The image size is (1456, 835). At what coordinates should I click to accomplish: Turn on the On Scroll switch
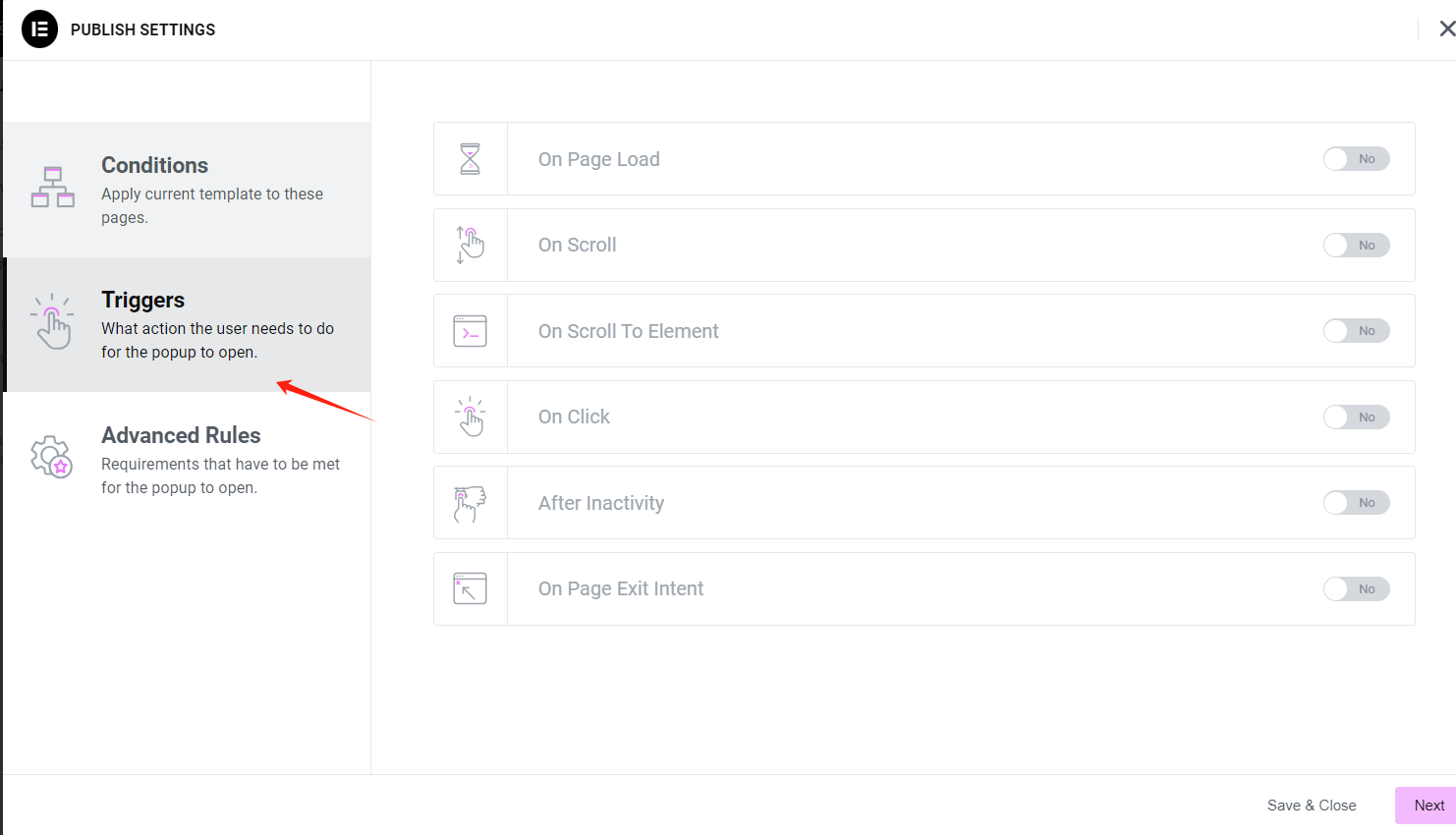pos(1356,245)
